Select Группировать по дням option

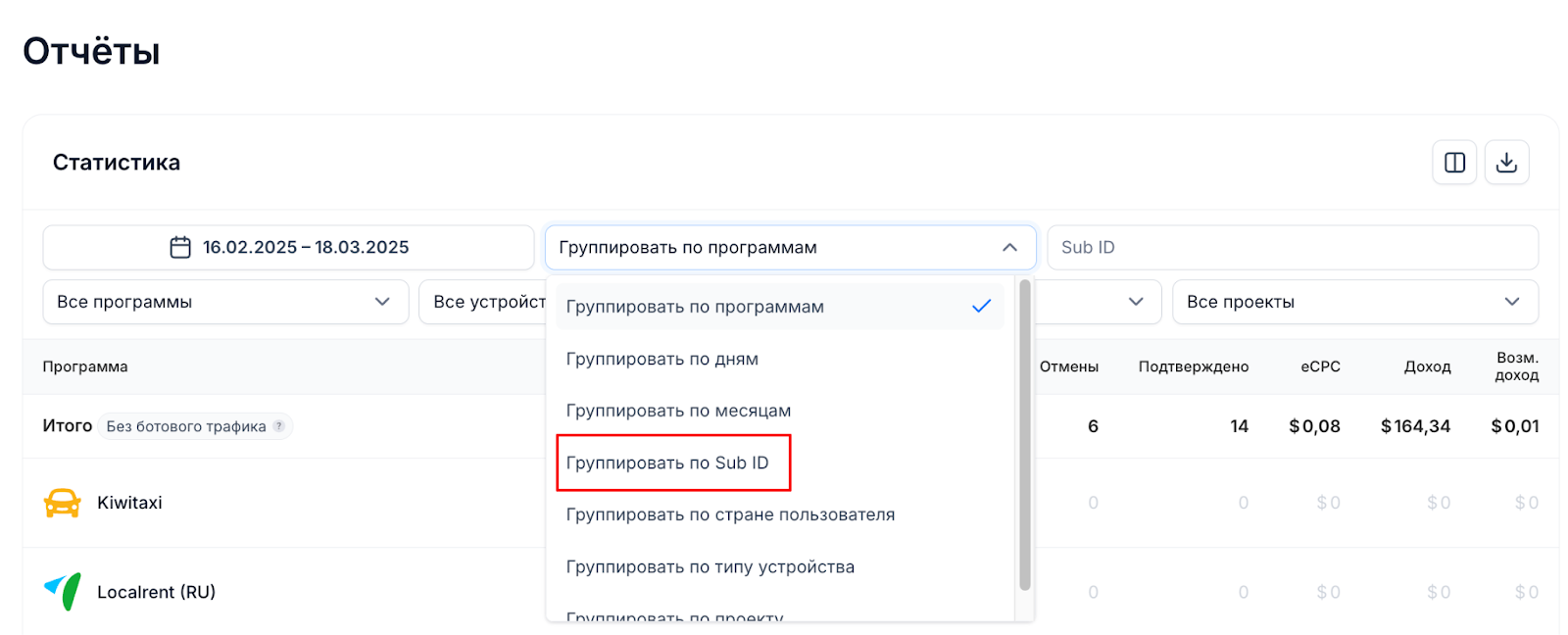point(662,359)
